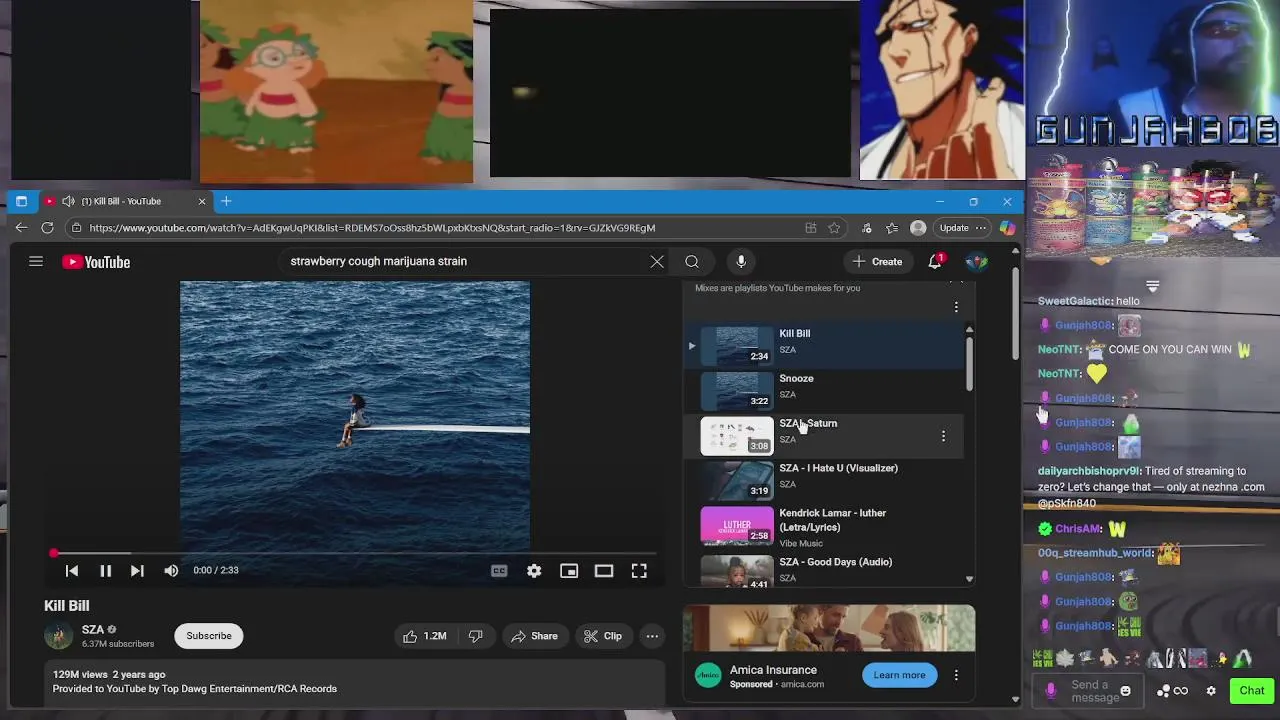Dislike the Kill Bill video
Viewport: 1280px width, 720px height.
coord(476,636)
